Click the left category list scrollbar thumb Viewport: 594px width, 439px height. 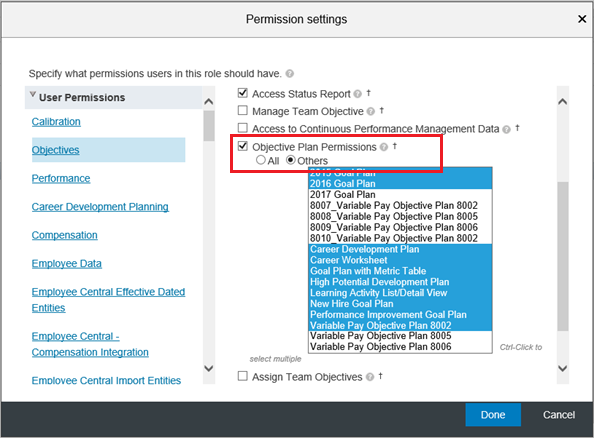tap(209, 126)
